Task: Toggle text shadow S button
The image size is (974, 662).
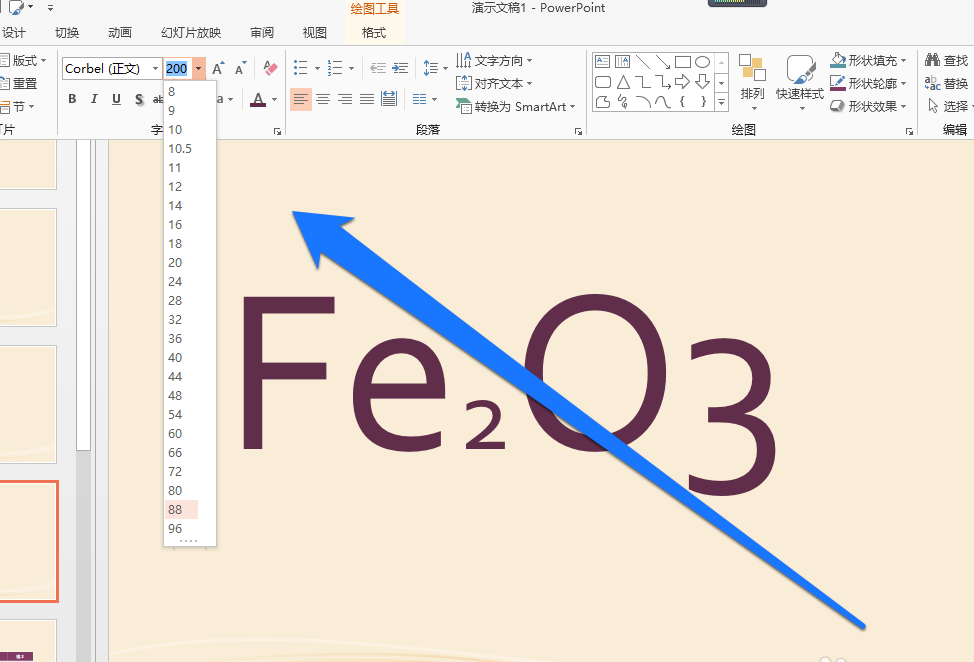Action: [x=139, y=99]
